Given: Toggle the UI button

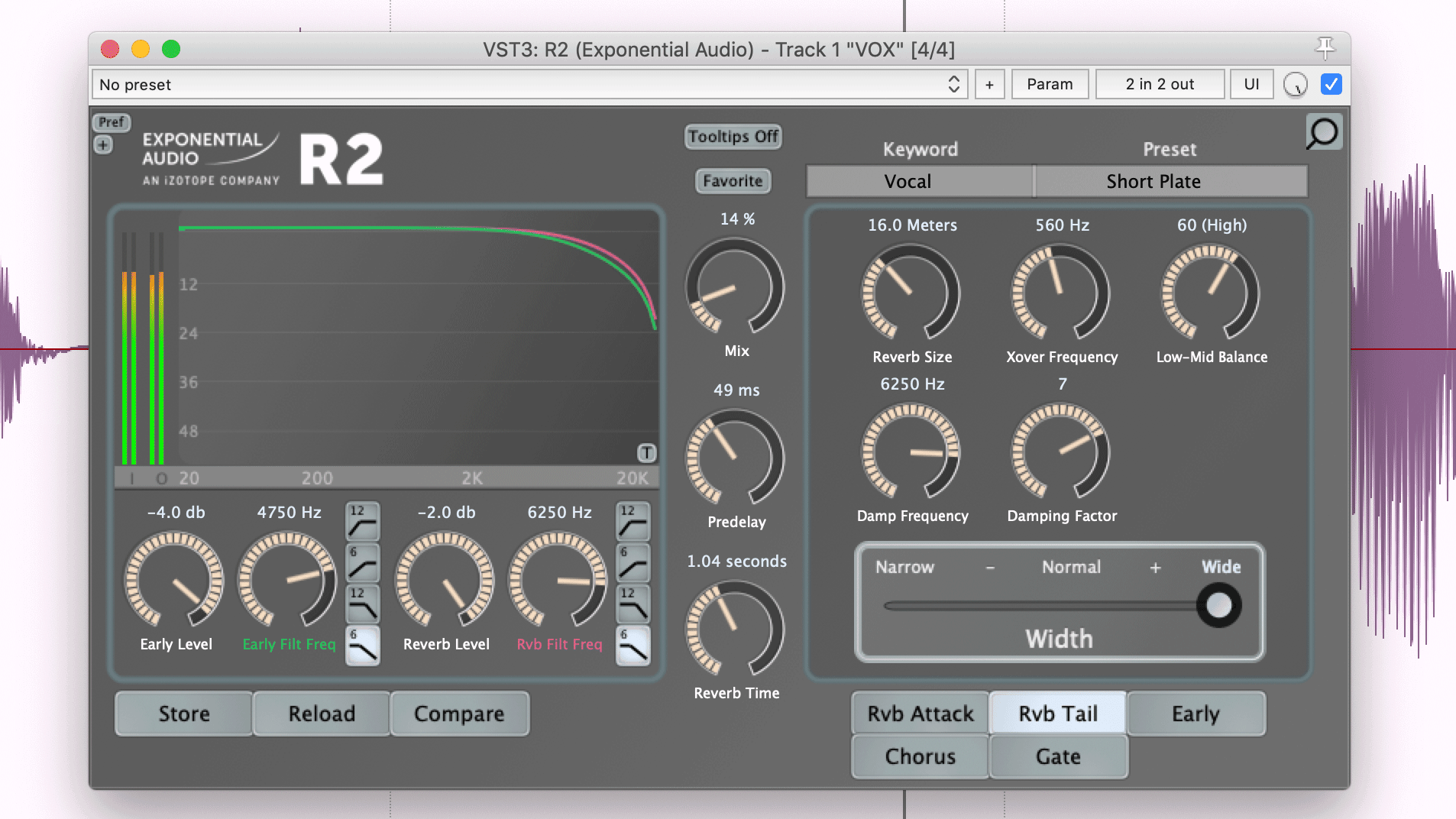Looking at the screenshot, I should 1251,84.
